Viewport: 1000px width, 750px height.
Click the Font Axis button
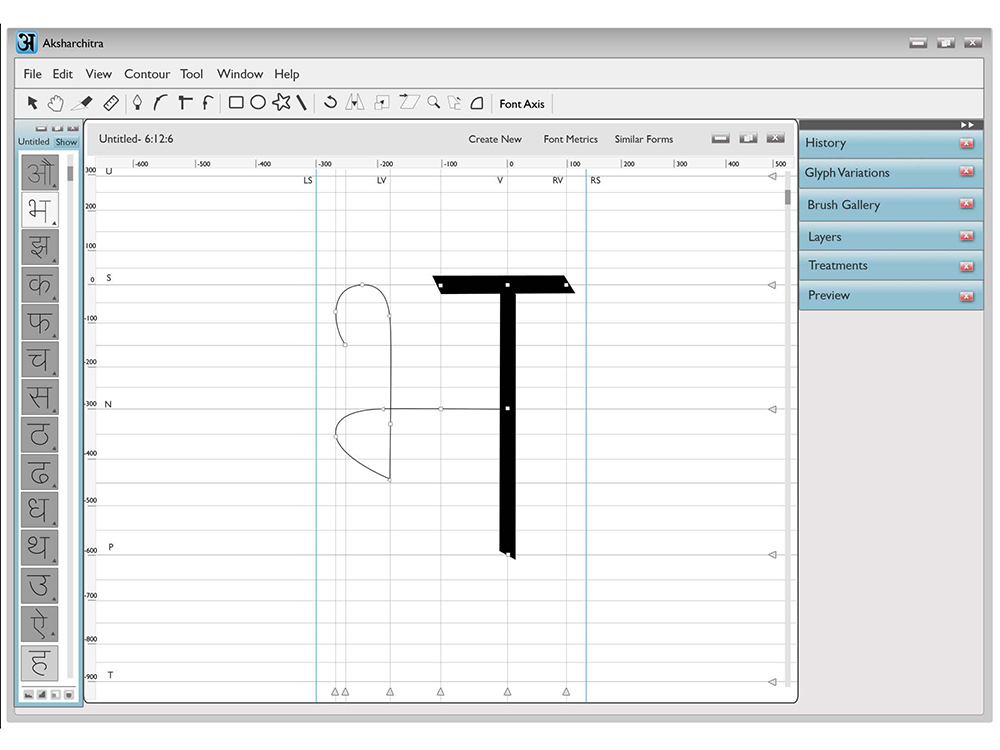522,104
